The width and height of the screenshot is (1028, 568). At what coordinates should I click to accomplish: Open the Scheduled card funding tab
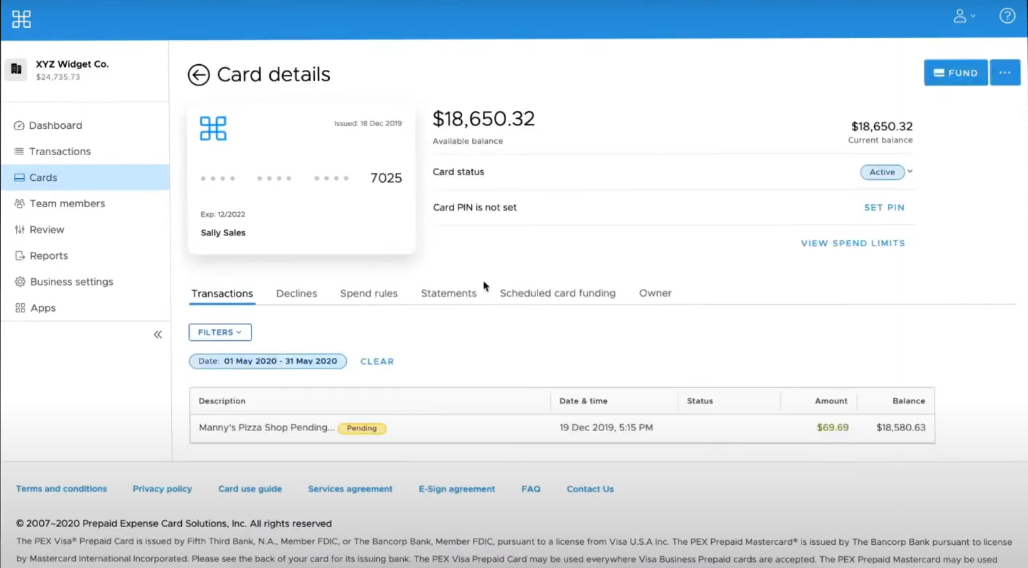coord(557,294)
